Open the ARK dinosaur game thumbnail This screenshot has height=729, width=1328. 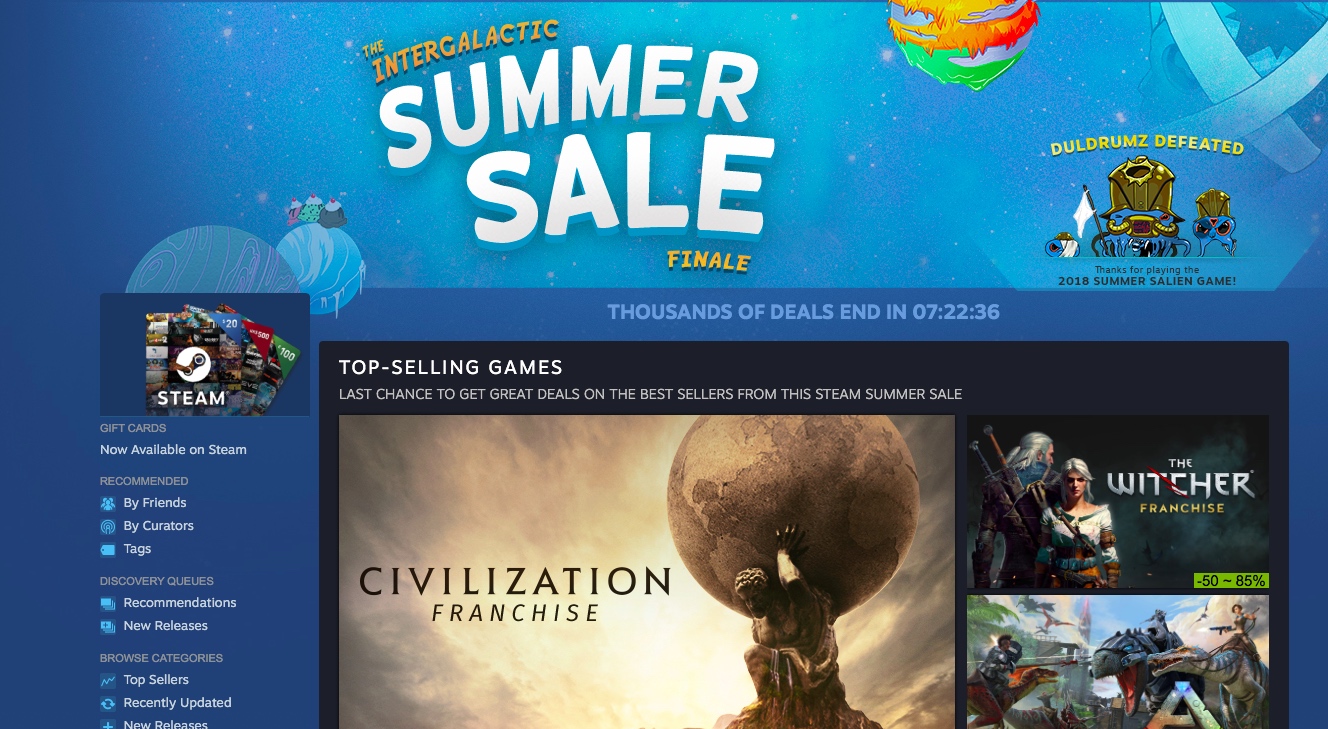pos(1117,662)
